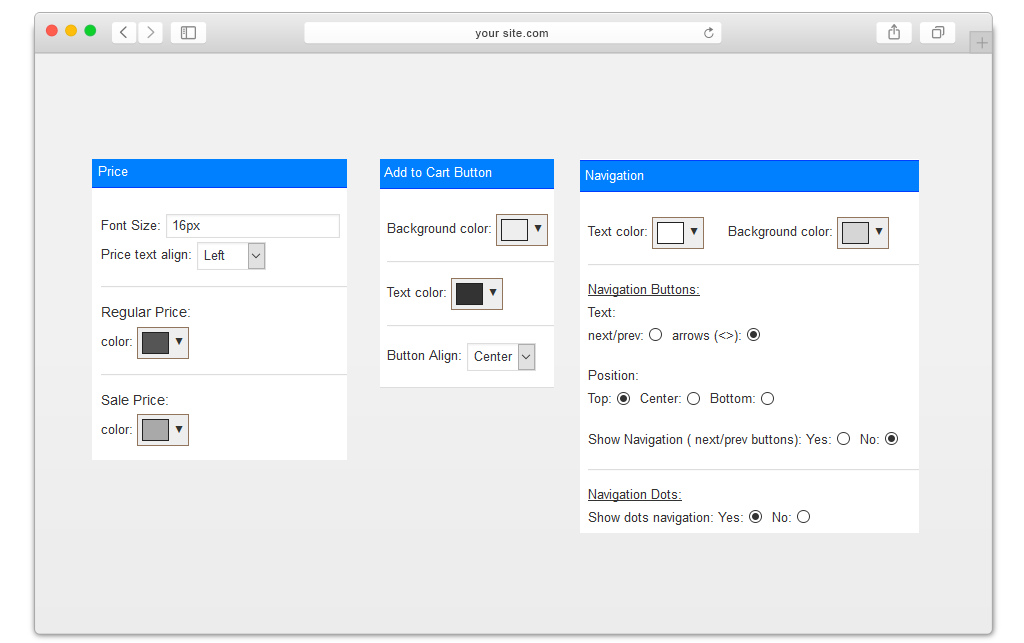1024x643 pixels.
Task: Show all tabs with the tab overview icon
Action: [x=937, y=32]
